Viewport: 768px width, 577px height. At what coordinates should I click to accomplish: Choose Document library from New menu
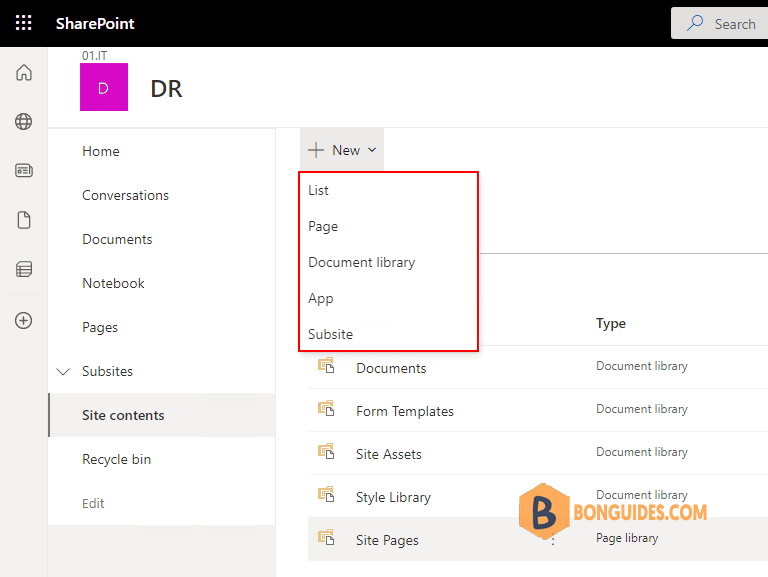click(388, 263)
